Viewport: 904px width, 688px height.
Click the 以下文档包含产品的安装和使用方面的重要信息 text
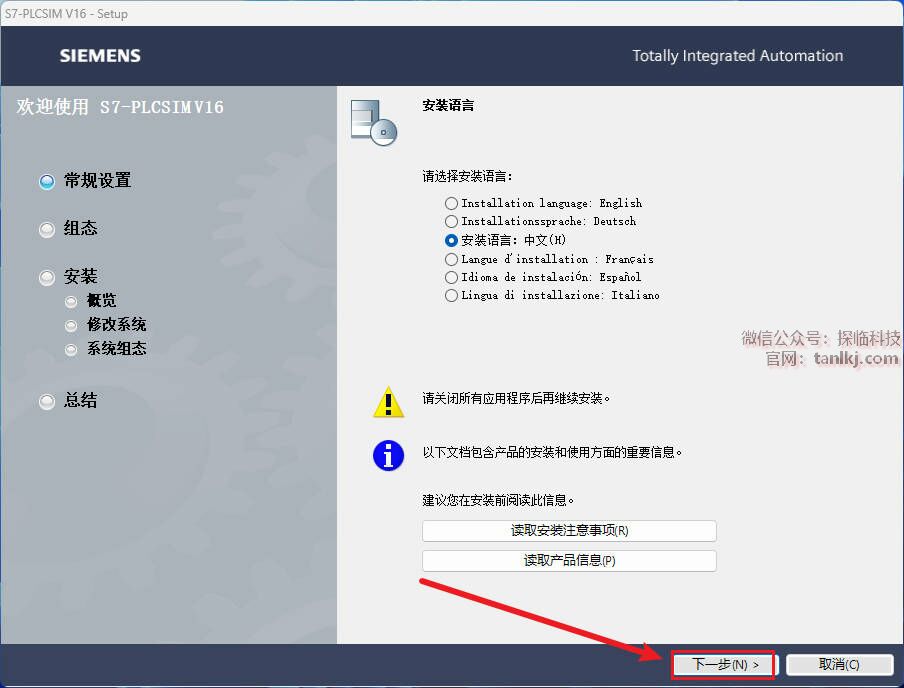click(552, 453)
